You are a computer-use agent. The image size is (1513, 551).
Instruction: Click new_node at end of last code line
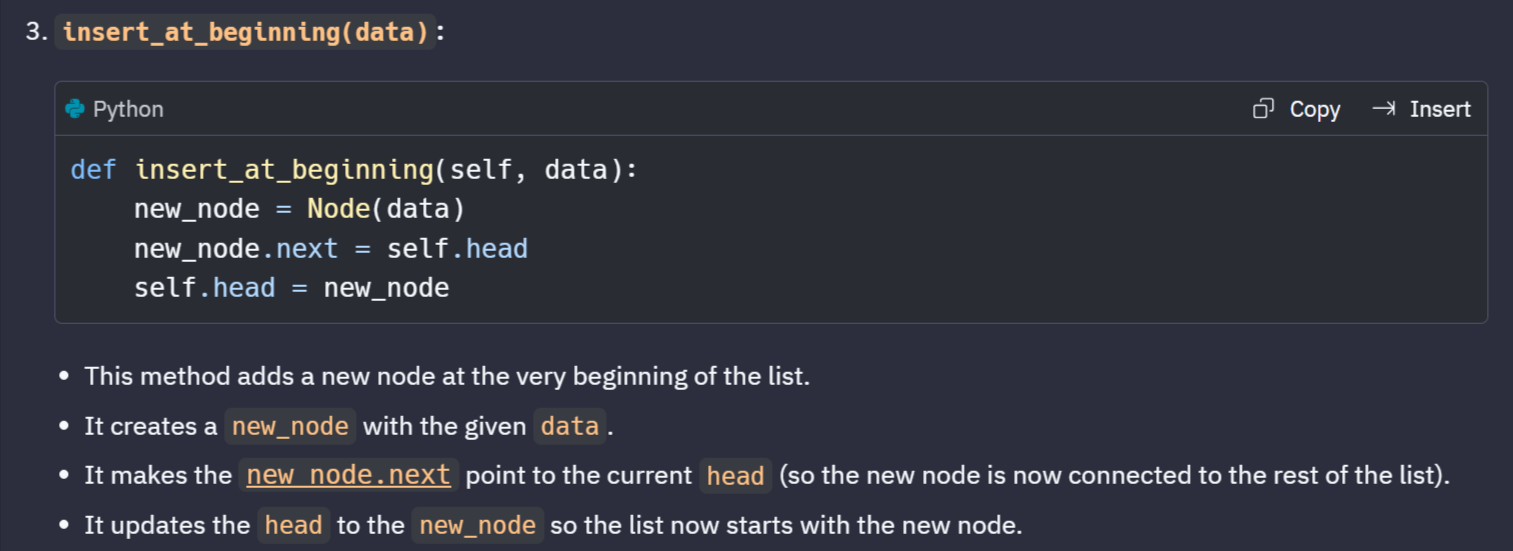tap(386, 289)
